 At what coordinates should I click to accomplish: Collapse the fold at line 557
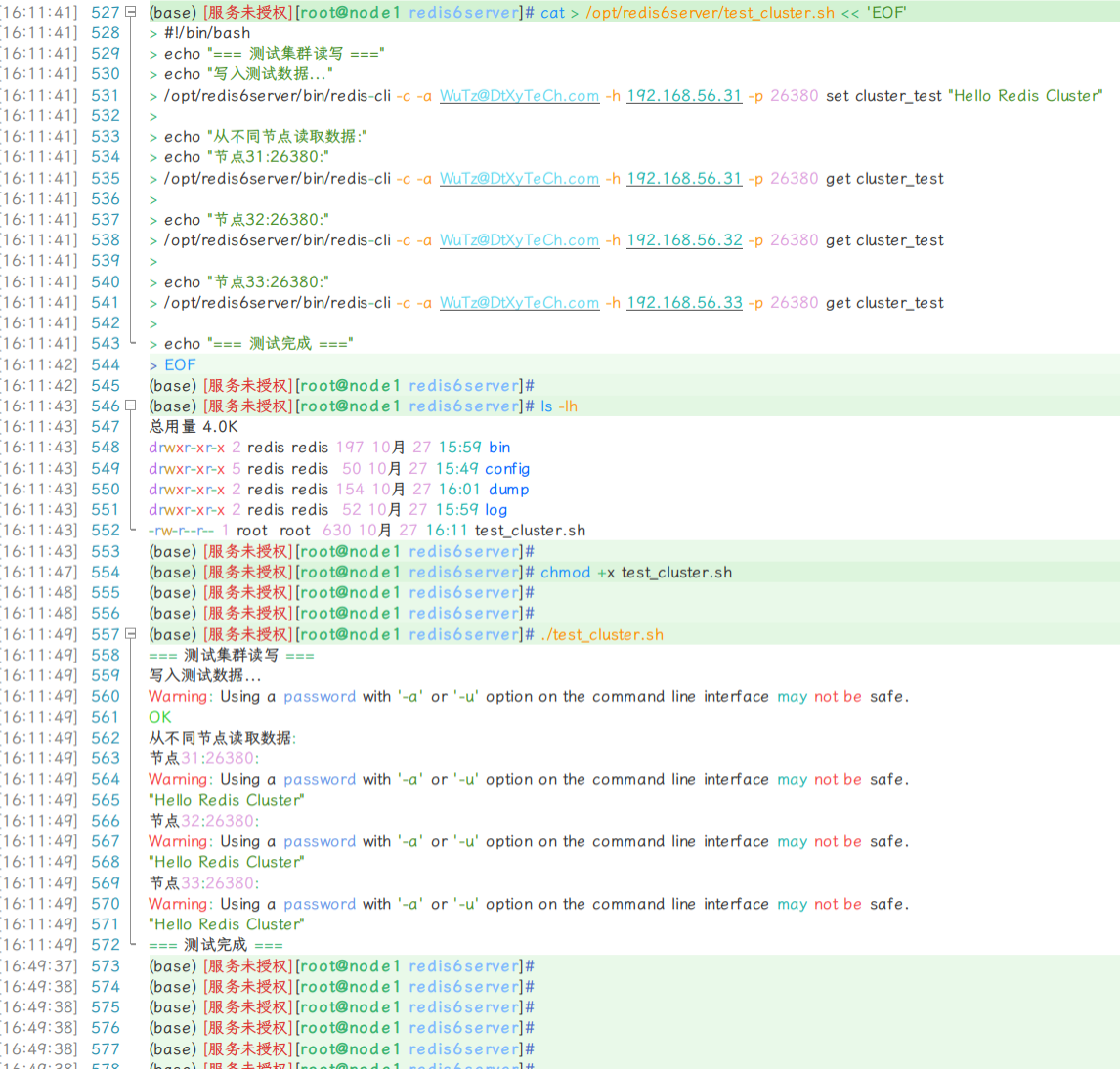(x=131, y=633)
